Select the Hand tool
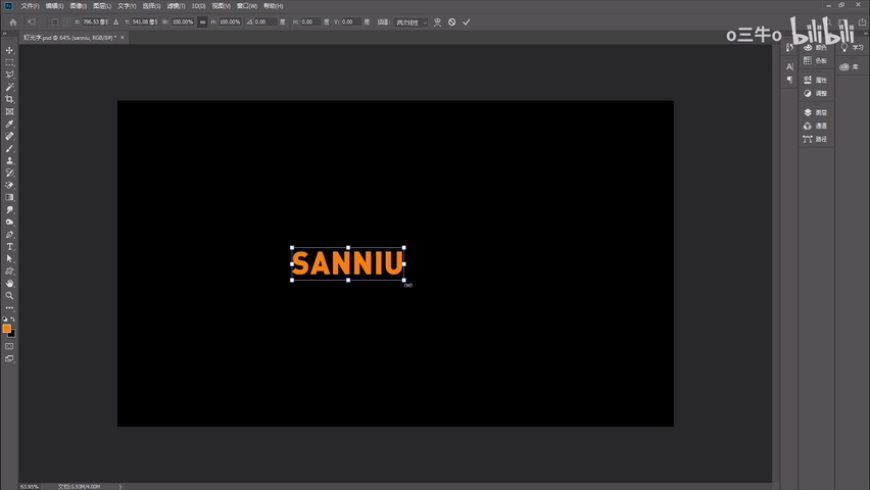Screen dimensions: 870x490 [x=10, y=283]
